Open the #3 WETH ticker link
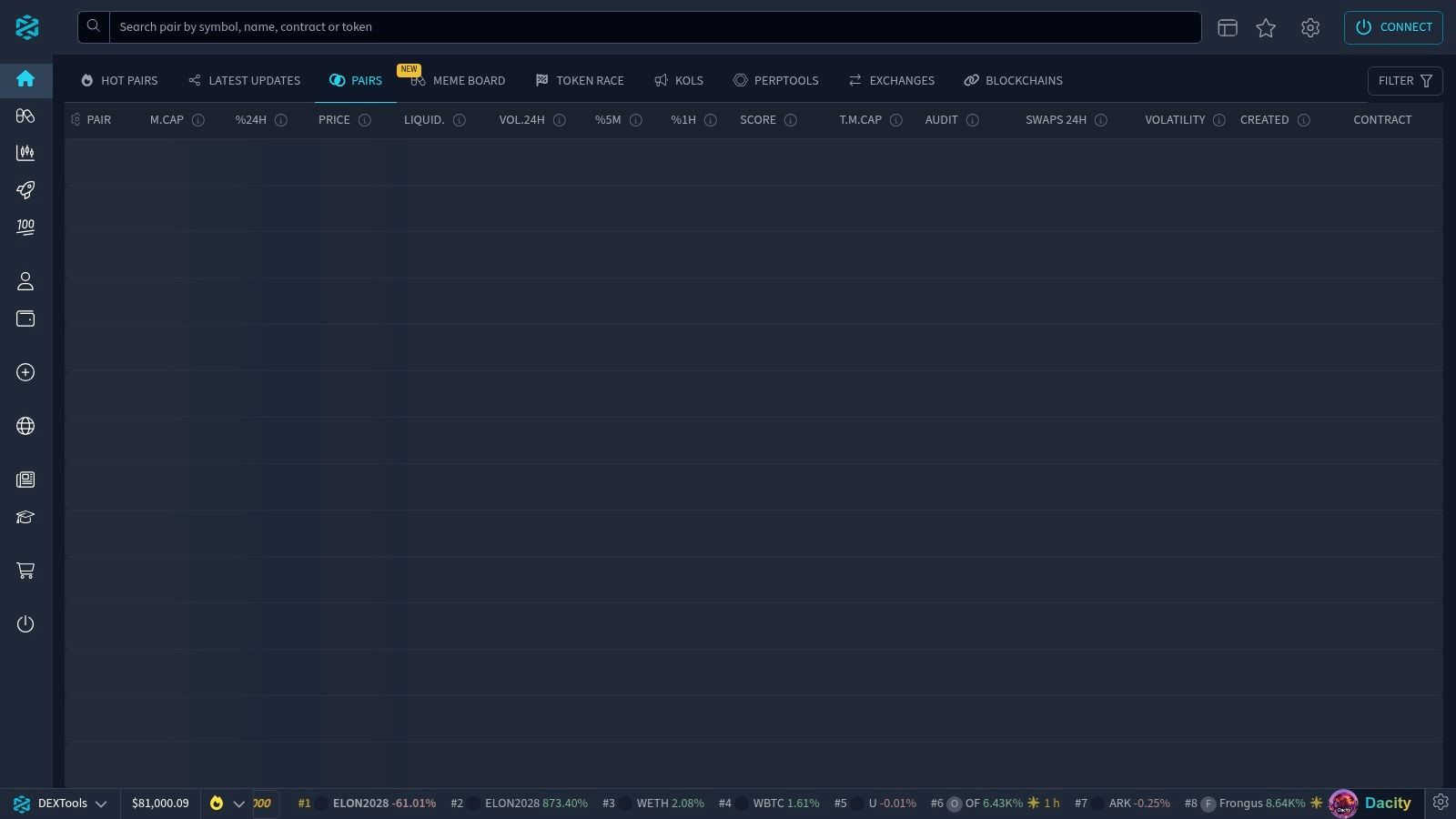The height and width of the screenshot is (819, 1456). 652,804
